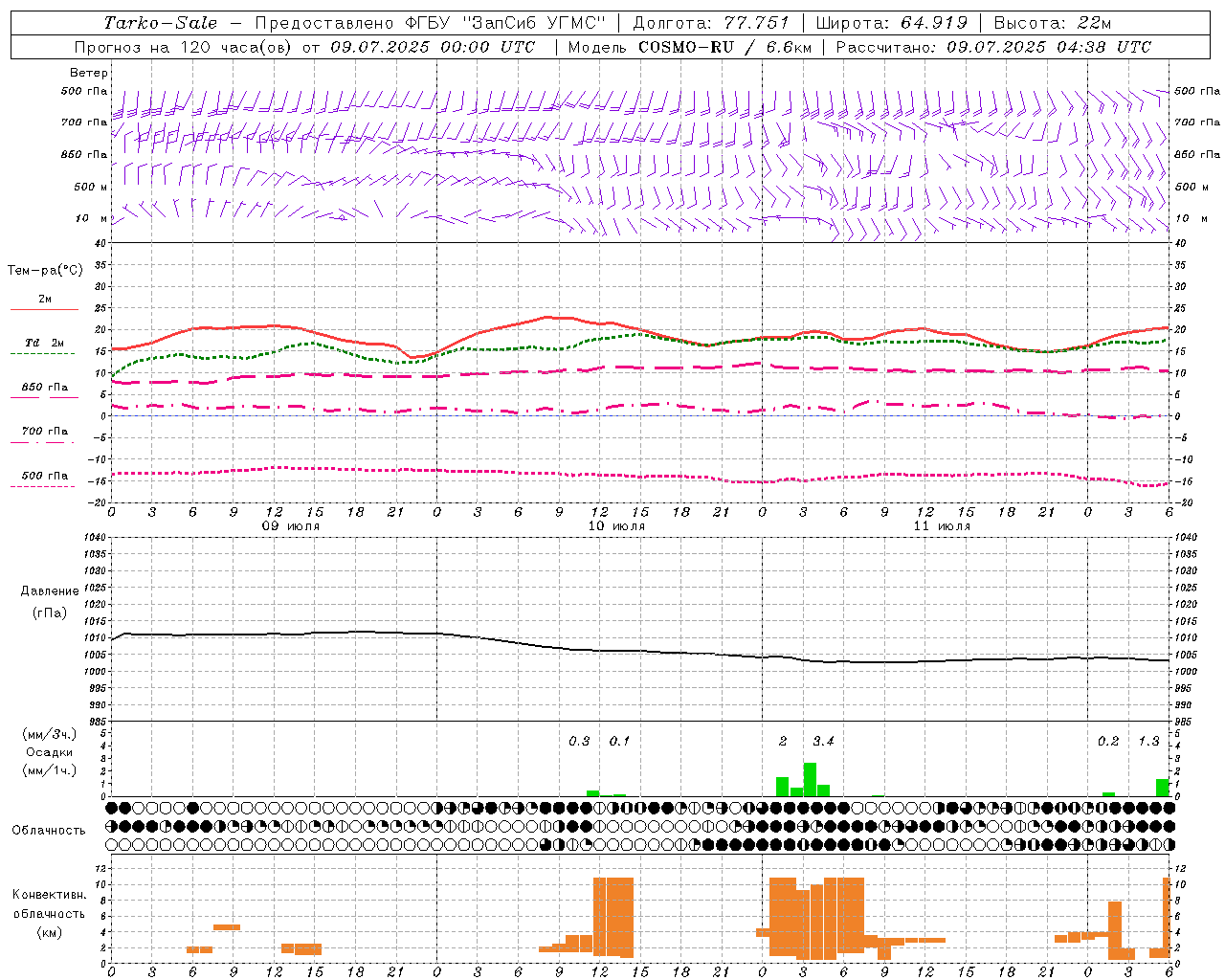Click the 'Давление' pressure panel label
Image resolution: width=1225 pixels, height=980 pixels.
pos(50,591)
